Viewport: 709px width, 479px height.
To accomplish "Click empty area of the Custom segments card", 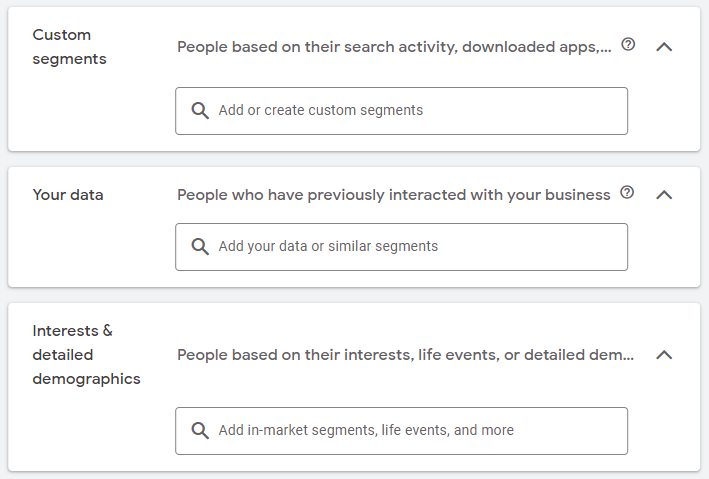I will [x=90, y=113].
